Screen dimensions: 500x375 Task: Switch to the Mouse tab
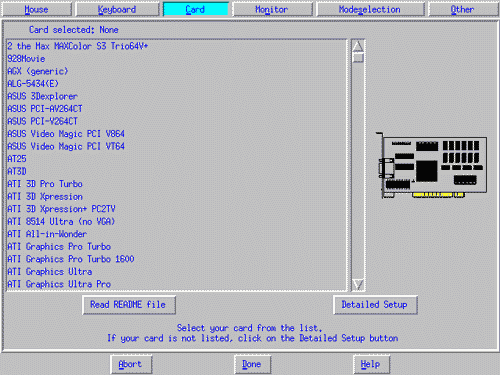pyautogui.click(x=36, y=9)
